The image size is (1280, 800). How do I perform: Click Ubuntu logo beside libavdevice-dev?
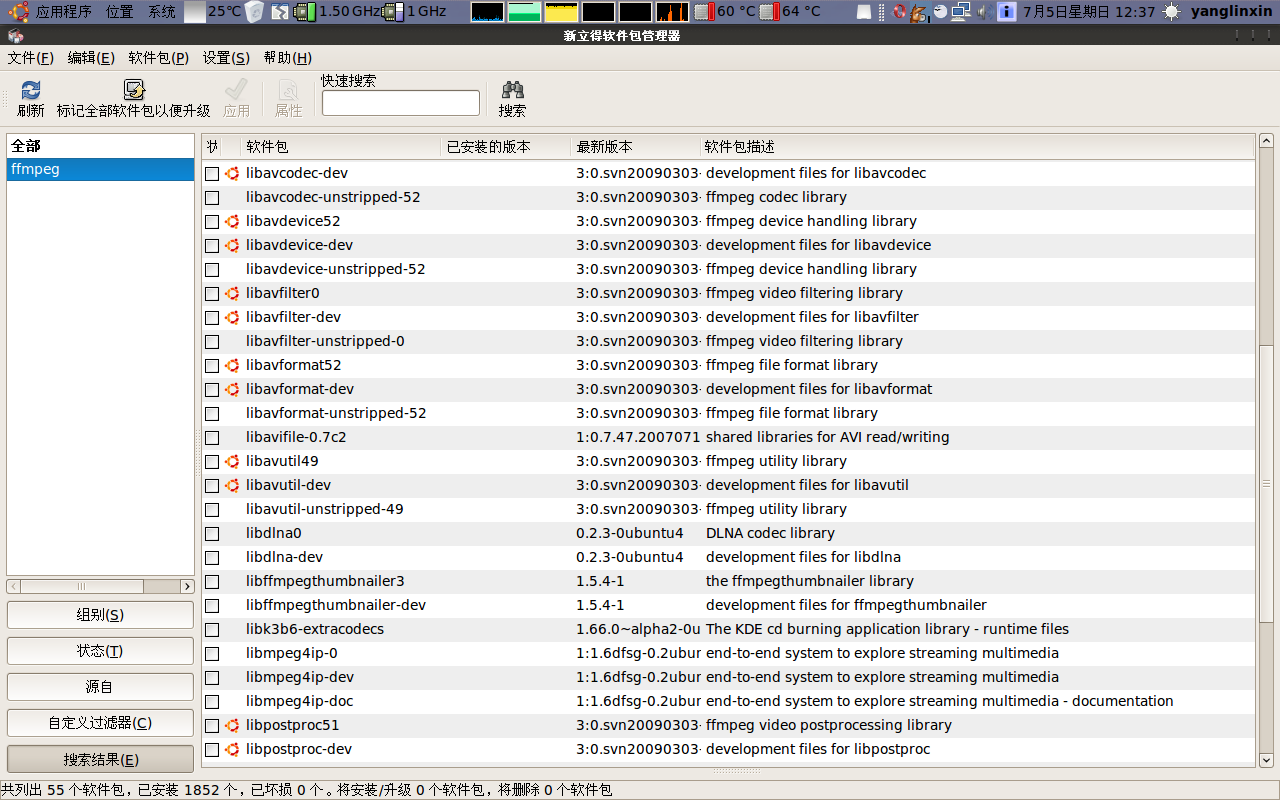point(232,245)
